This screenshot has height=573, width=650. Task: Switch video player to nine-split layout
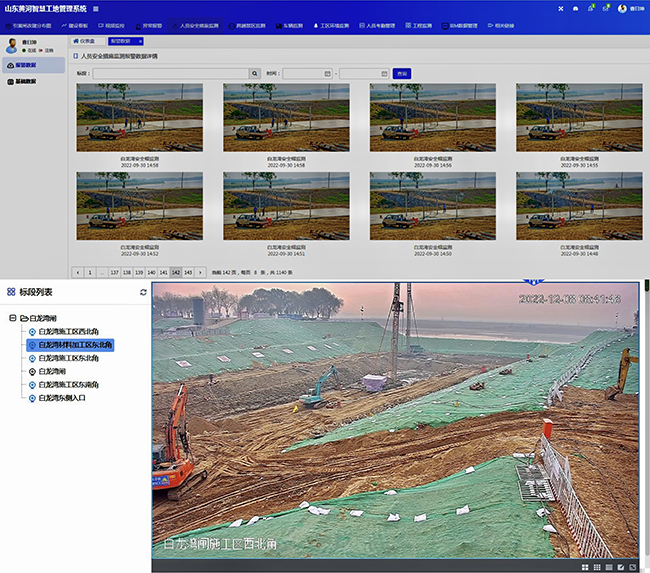[597, 567]
